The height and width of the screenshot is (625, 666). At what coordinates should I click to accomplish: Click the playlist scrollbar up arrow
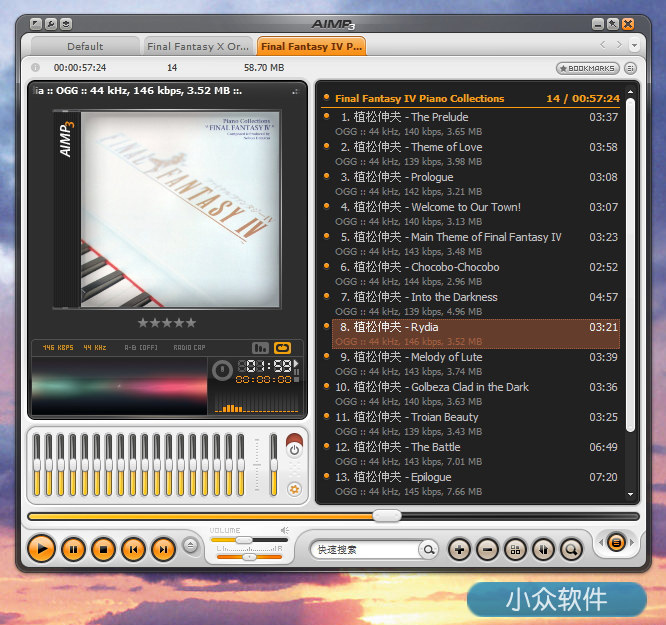click(x=630, y=92)
